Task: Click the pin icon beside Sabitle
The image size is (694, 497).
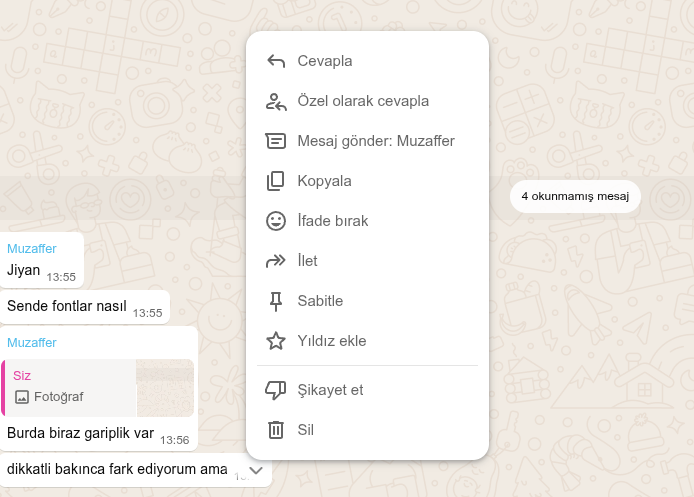Action: [276, 301]
